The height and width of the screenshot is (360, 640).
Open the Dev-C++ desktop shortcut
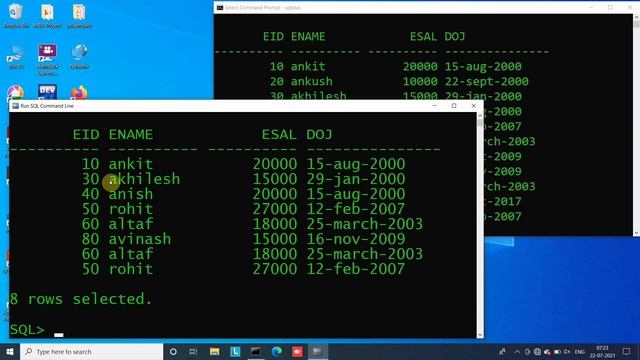pyautogui.click(x=47, y=92)
